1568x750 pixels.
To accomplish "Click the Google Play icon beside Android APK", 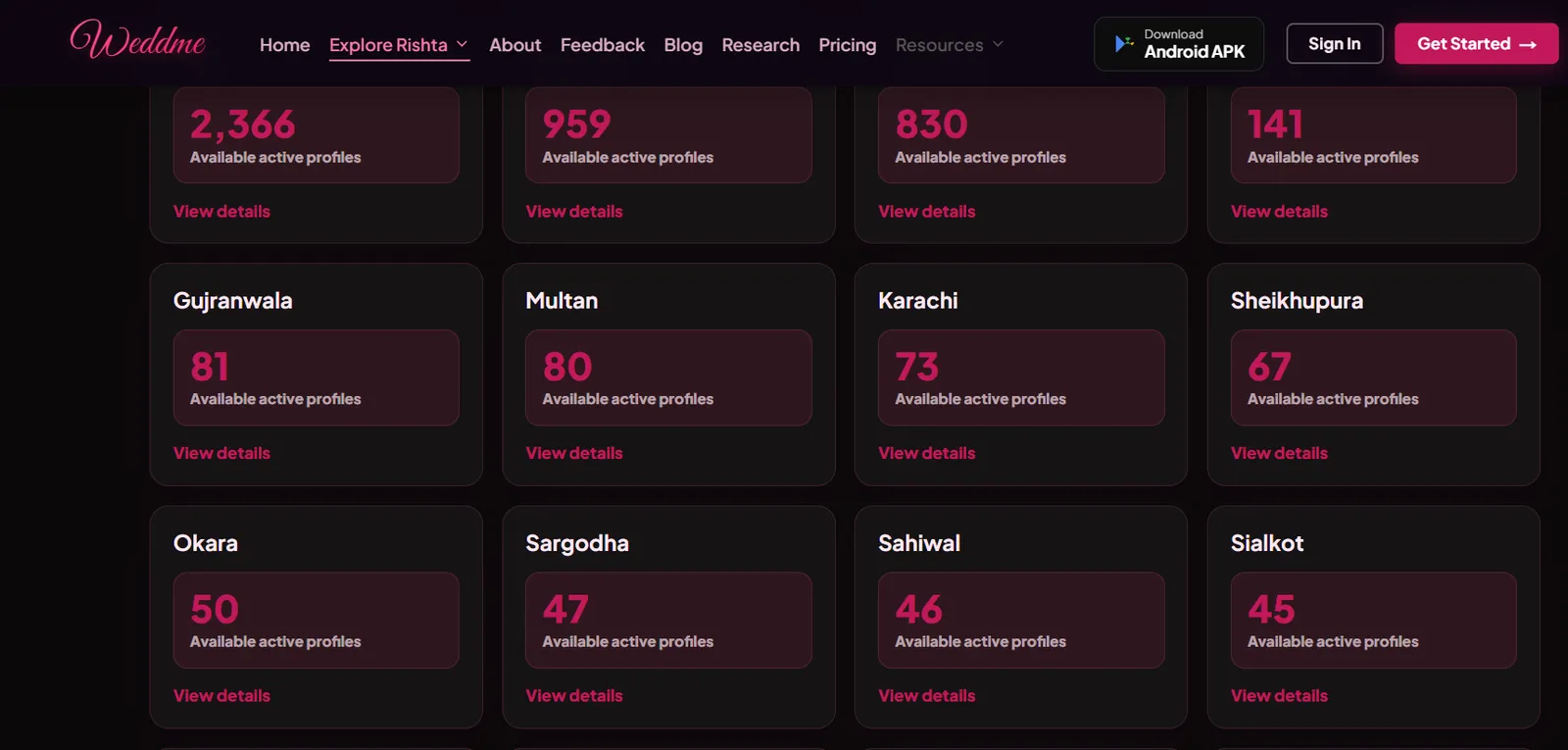I will pos(1124,43).
